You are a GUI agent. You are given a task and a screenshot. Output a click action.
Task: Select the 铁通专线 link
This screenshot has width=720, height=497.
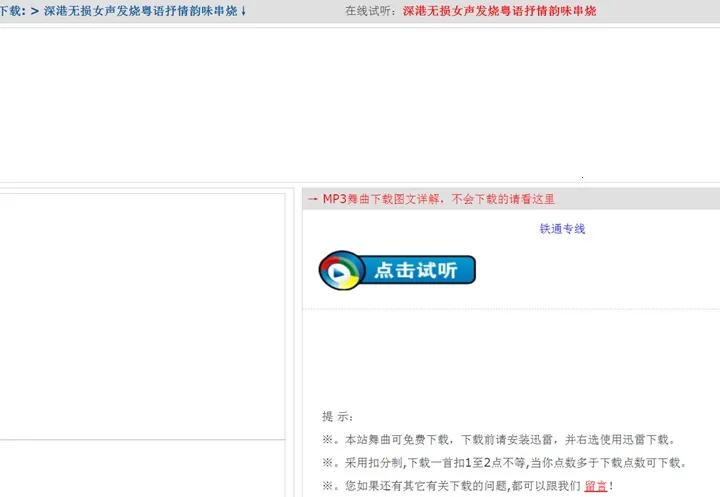coord(562,229)
